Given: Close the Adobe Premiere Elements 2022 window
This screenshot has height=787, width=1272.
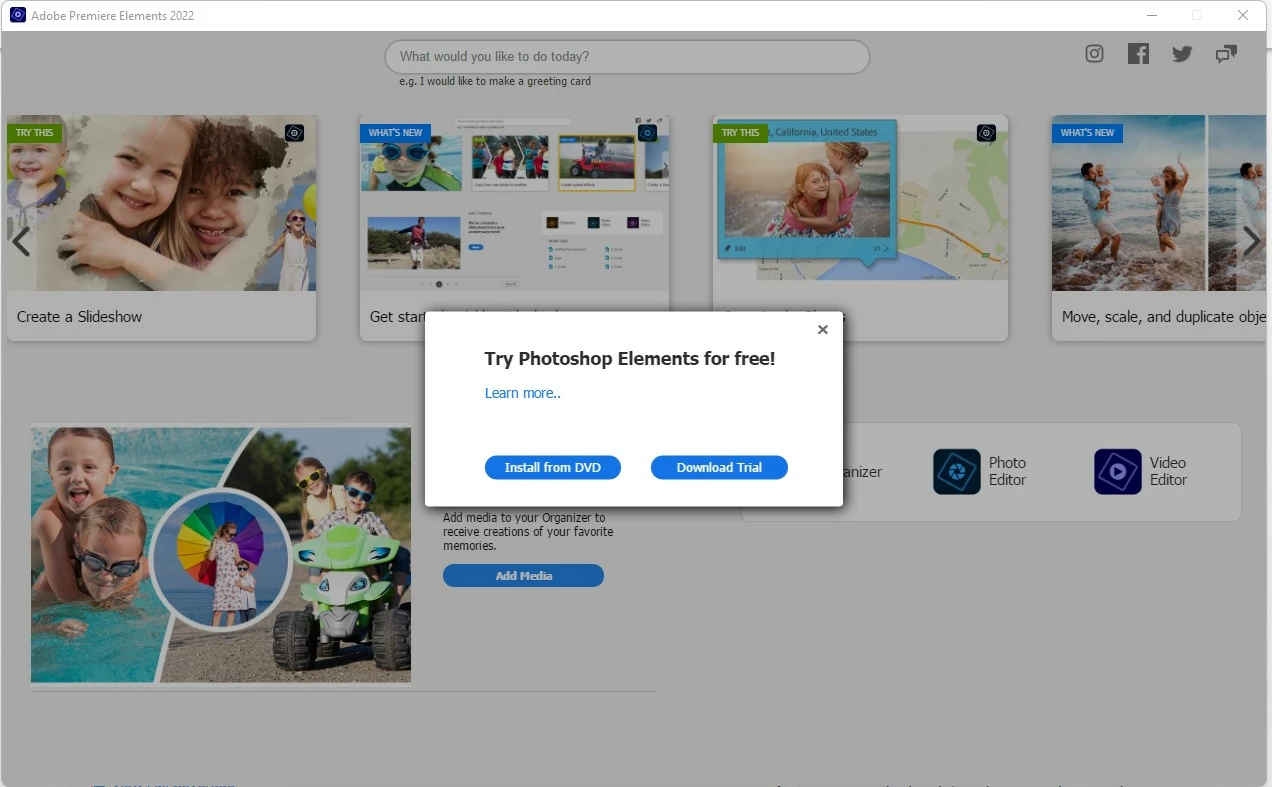Looking at the screenshot, I should point(1243,15).
